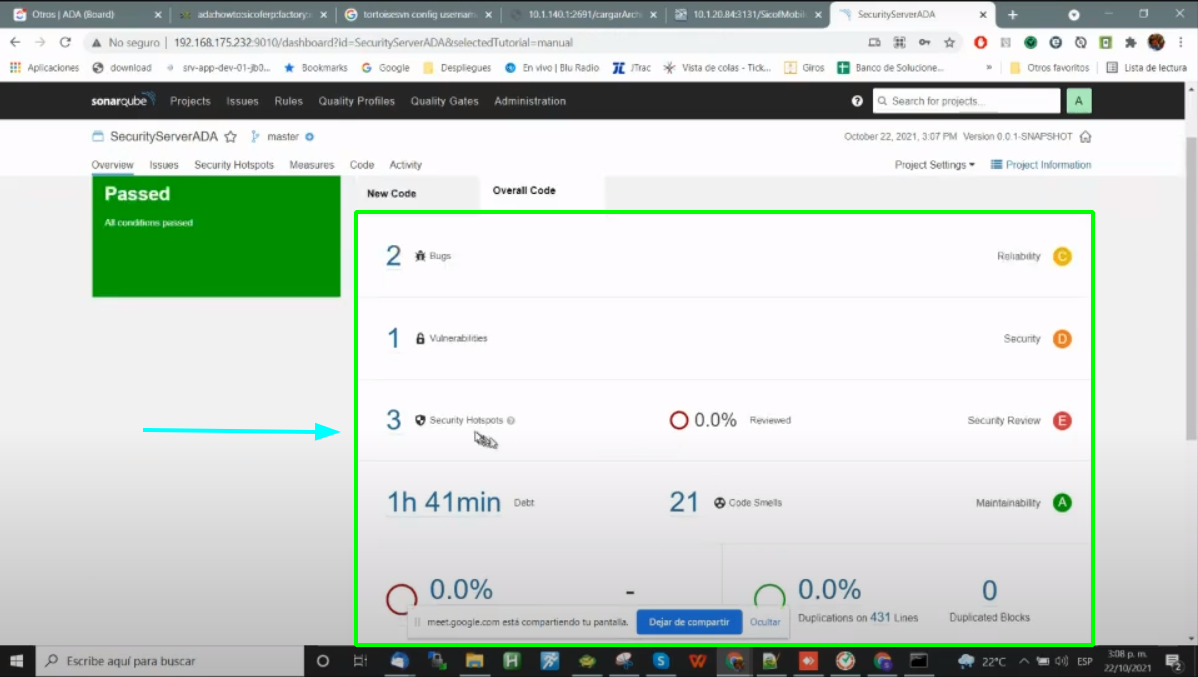Viewport: 1198px width, 677px height.
Task: Expand the Project Settings dropdown
Action: tap(934, 165)
